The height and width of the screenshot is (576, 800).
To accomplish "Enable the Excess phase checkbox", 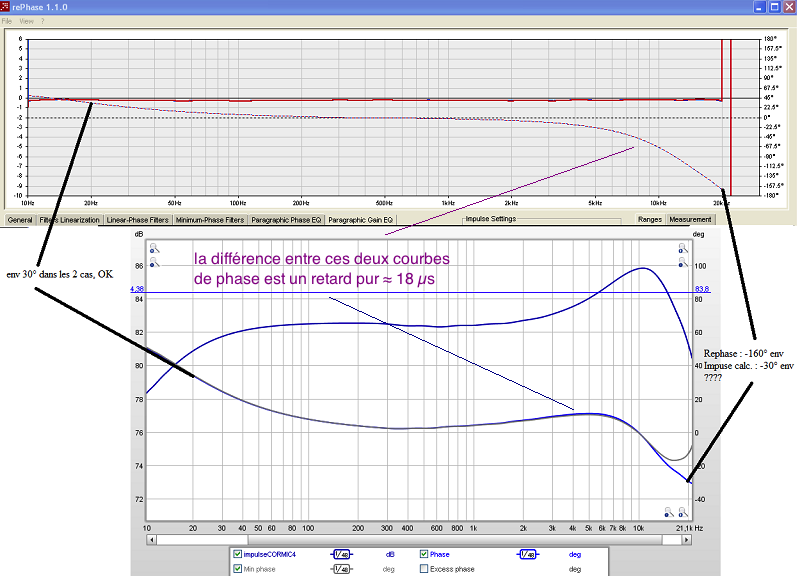I will [423, 568].
